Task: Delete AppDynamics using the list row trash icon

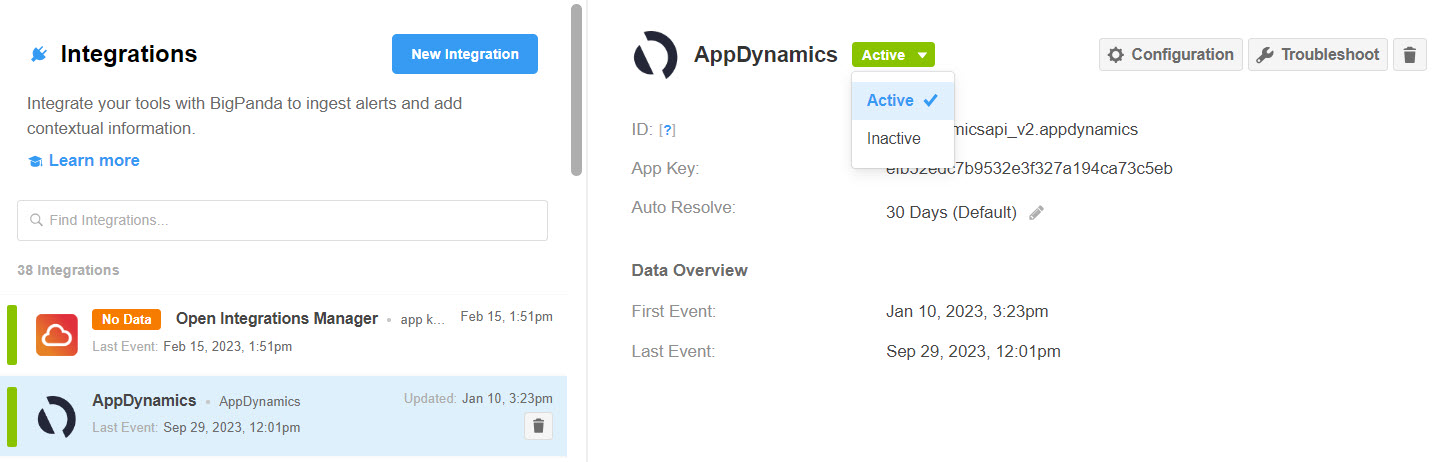Action: 538,426
